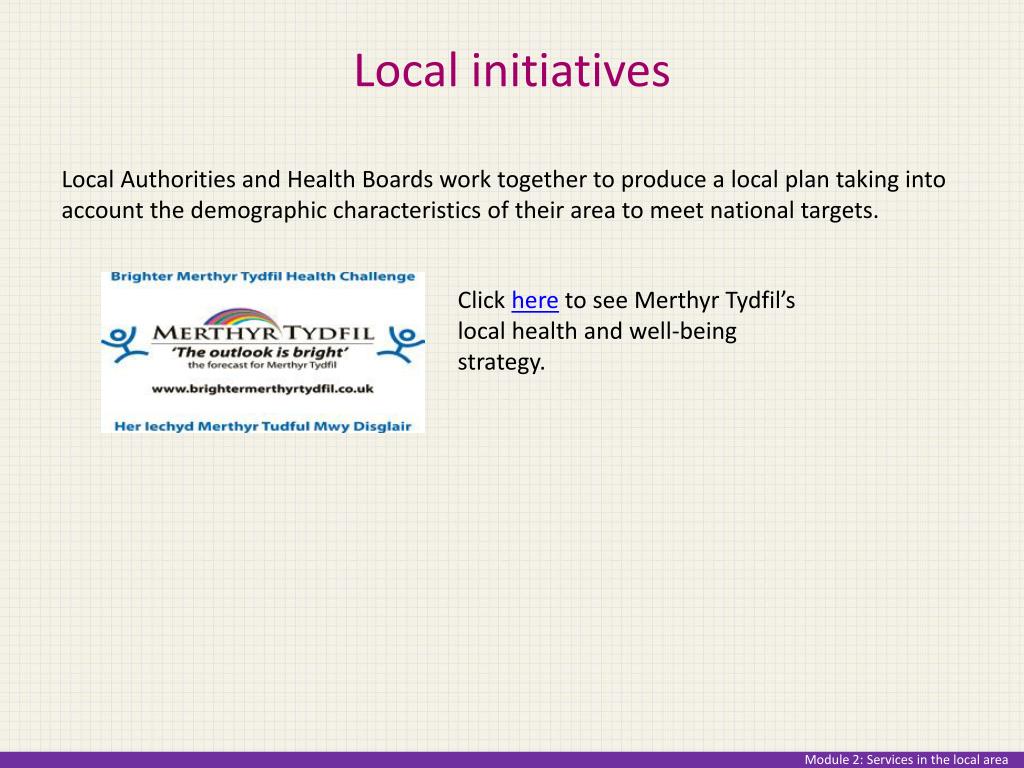Click the right blue jumping figure icon
Screen dimensions: 1024x768
(401, 344)
